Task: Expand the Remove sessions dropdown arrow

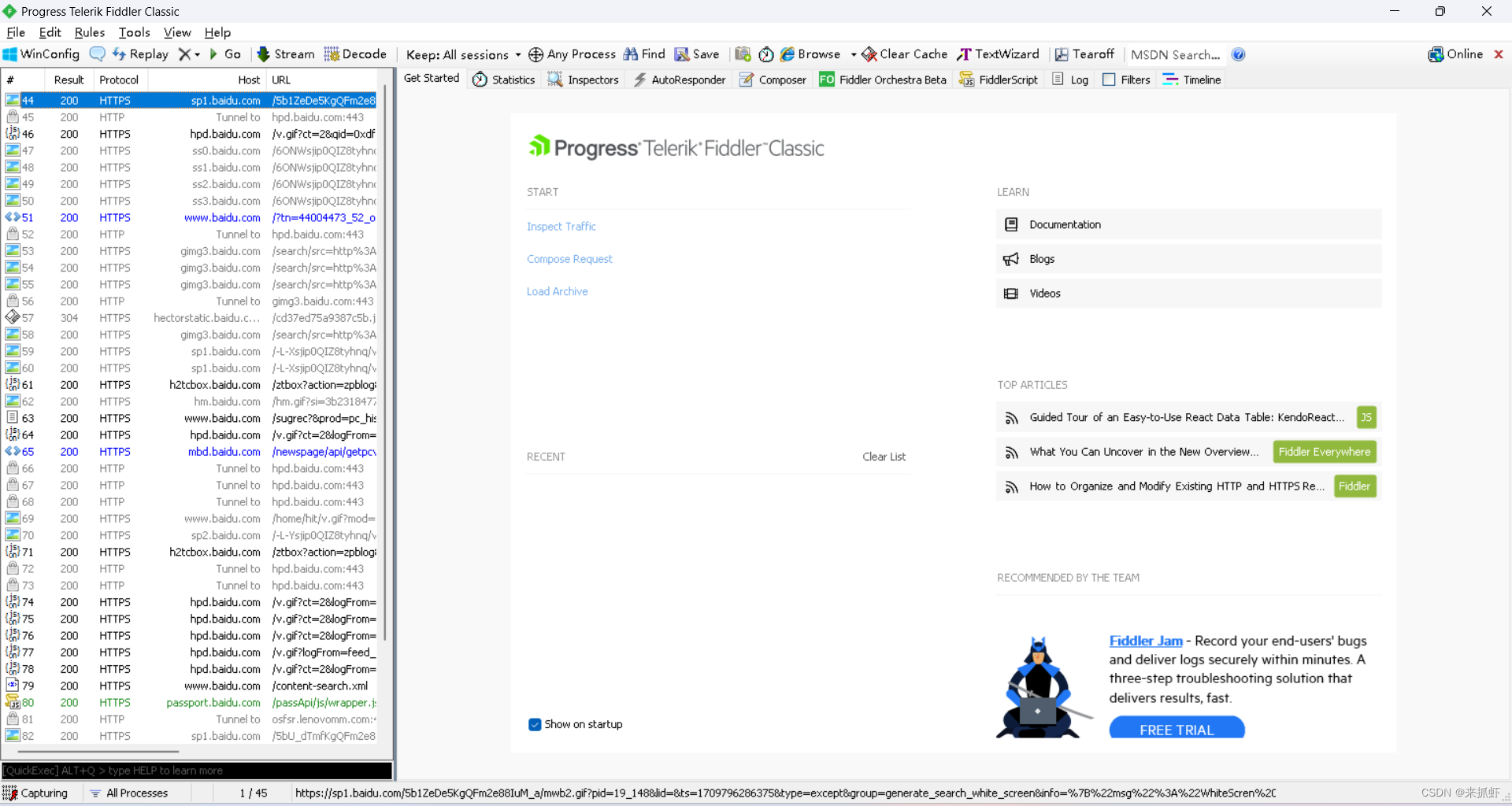Action: (x=197, y=55)
